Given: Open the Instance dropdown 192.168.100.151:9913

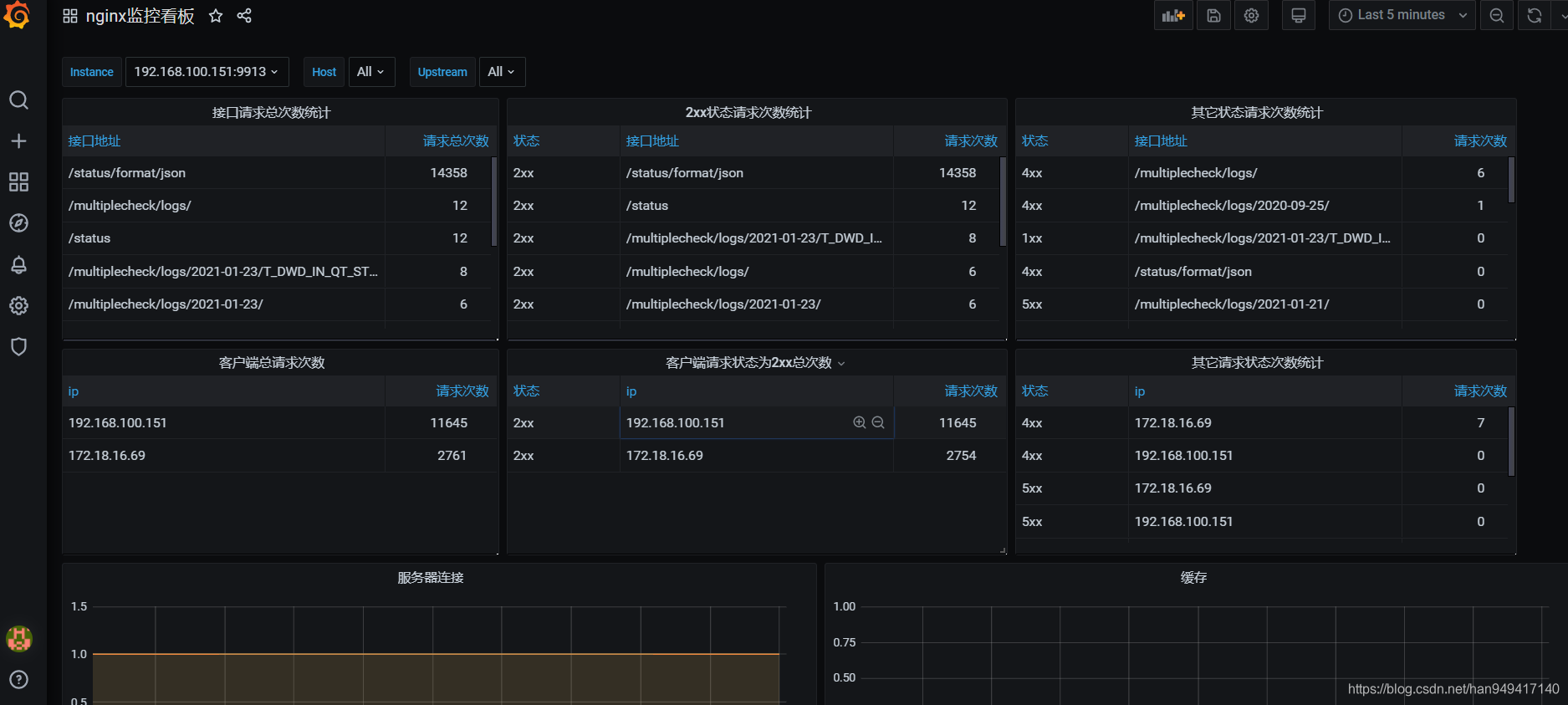Looking at the screenshot, I should pyautogui.click(x=207, y=72).
